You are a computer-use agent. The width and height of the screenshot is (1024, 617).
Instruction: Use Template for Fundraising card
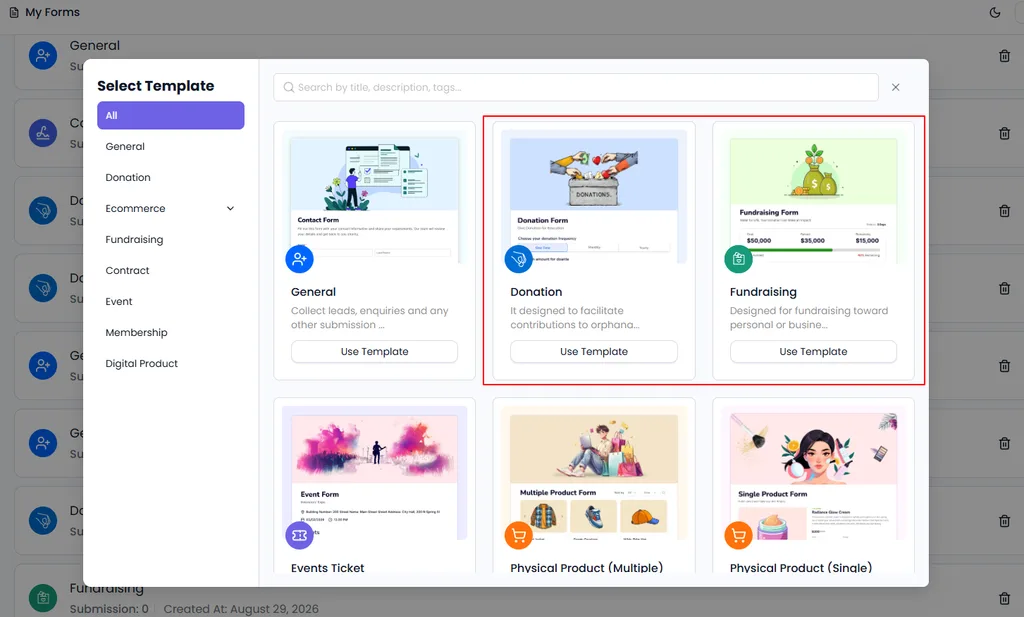point(813,351)
